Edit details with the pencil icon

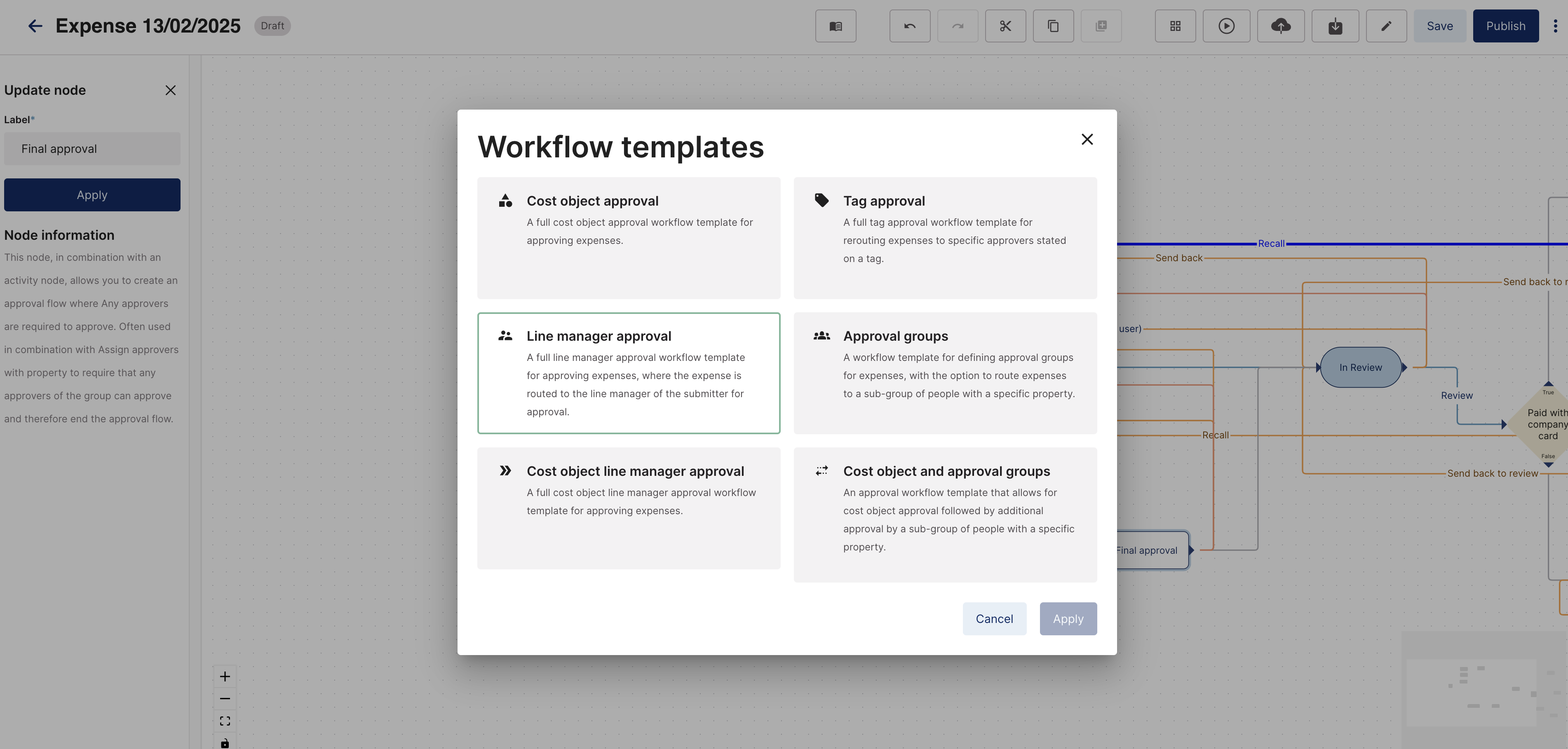click(1386, 26)
